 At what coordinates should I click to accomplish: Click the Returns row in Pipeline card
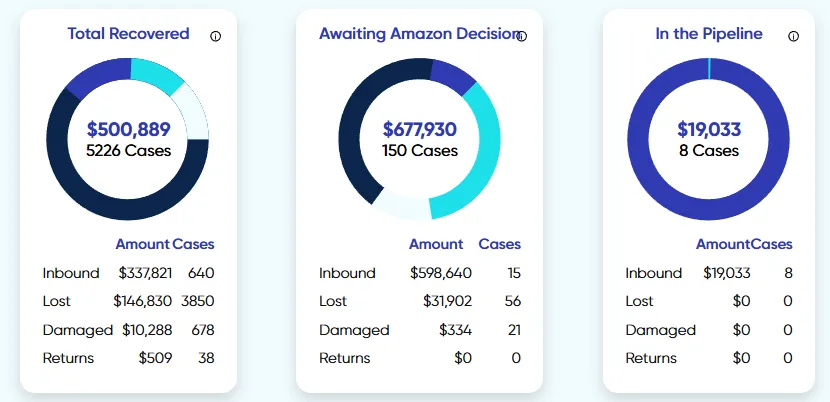pyautogui.click(x=651, y=358)
